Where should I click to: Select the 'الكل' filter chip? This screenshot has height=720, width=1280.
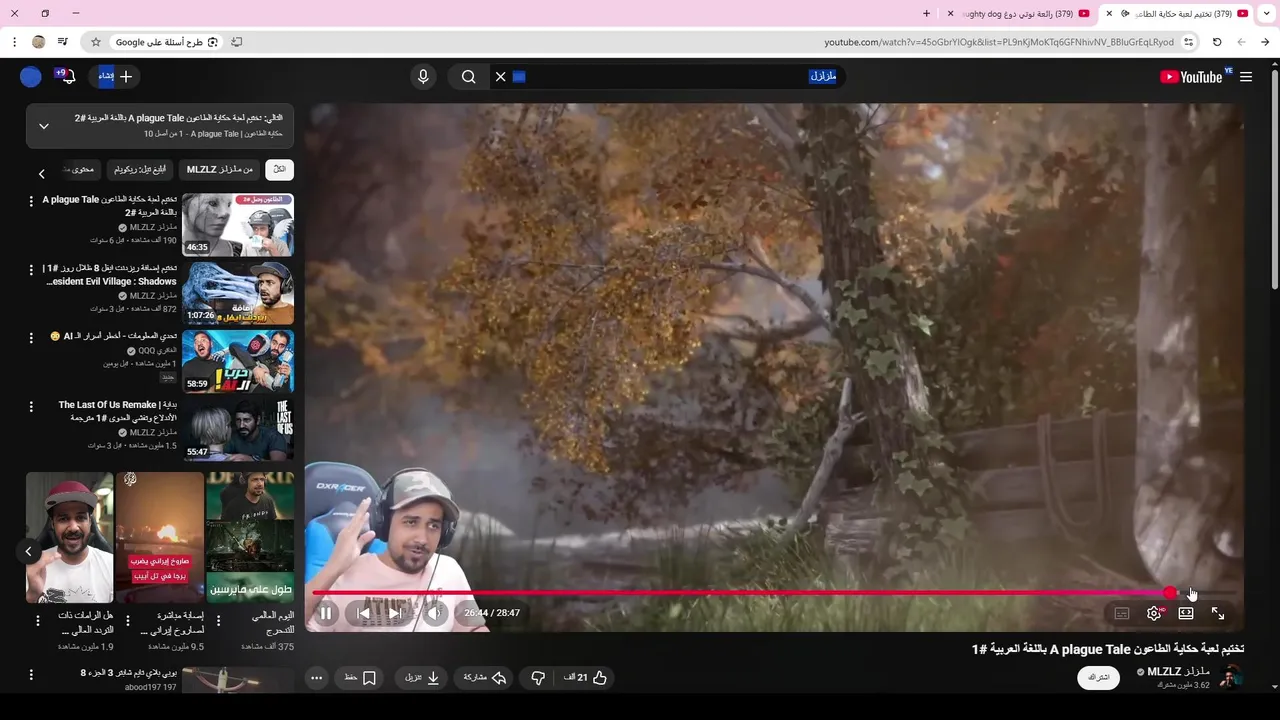click(280, 170)
